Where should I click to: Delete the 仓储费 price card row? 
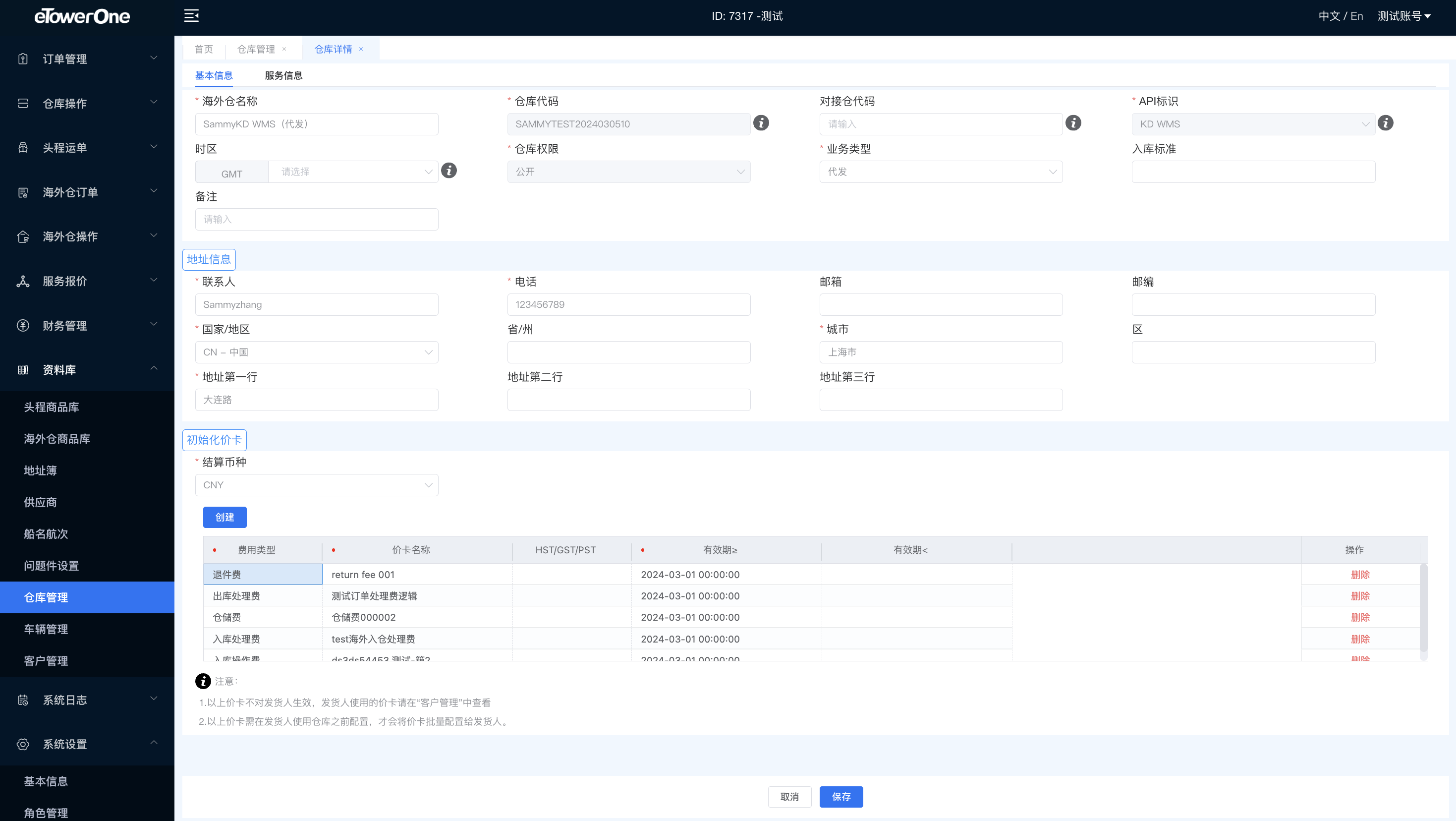(1360, 617)
